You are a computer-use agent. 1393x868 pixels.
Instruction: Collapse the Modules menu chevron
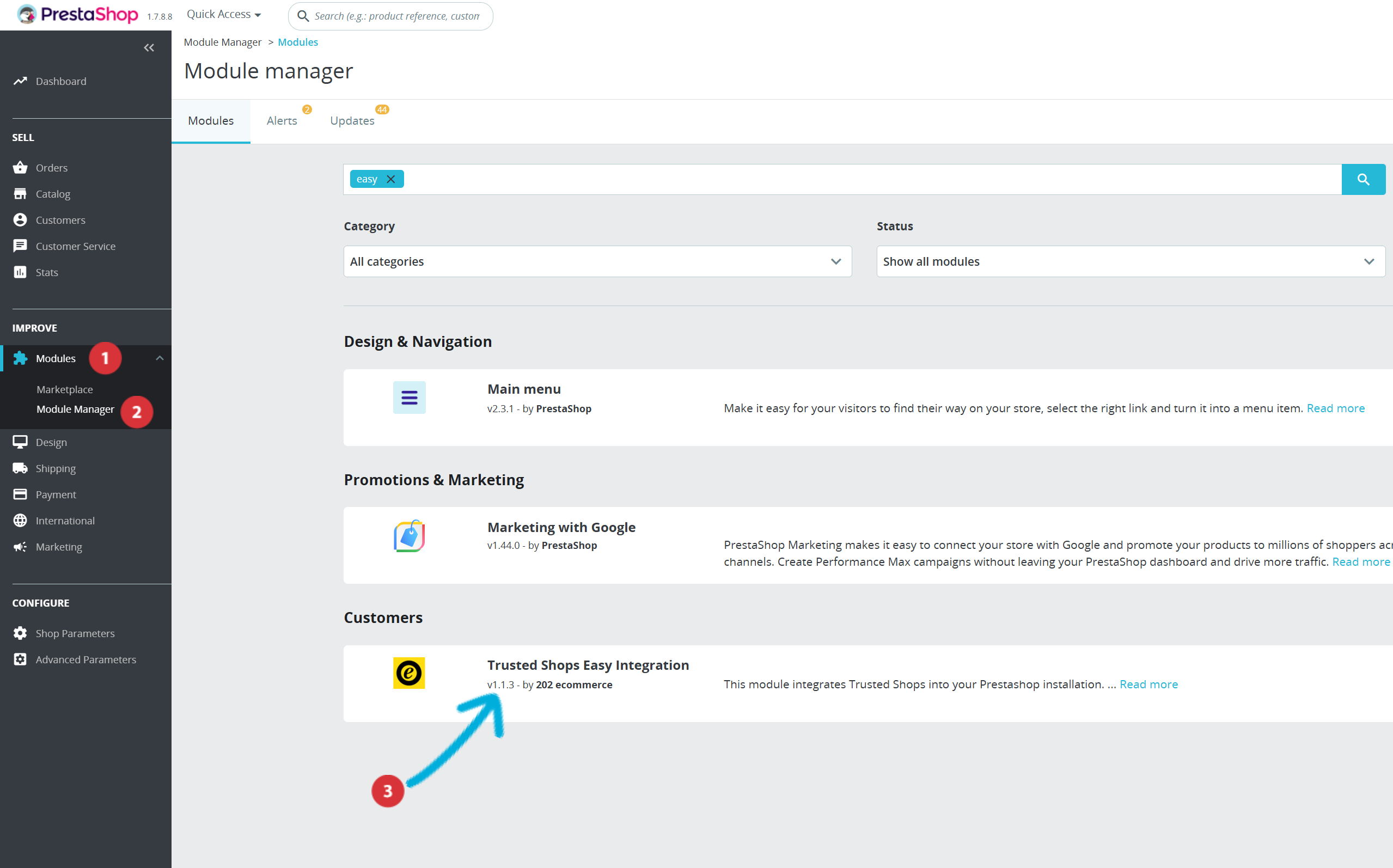pos(160,358)
